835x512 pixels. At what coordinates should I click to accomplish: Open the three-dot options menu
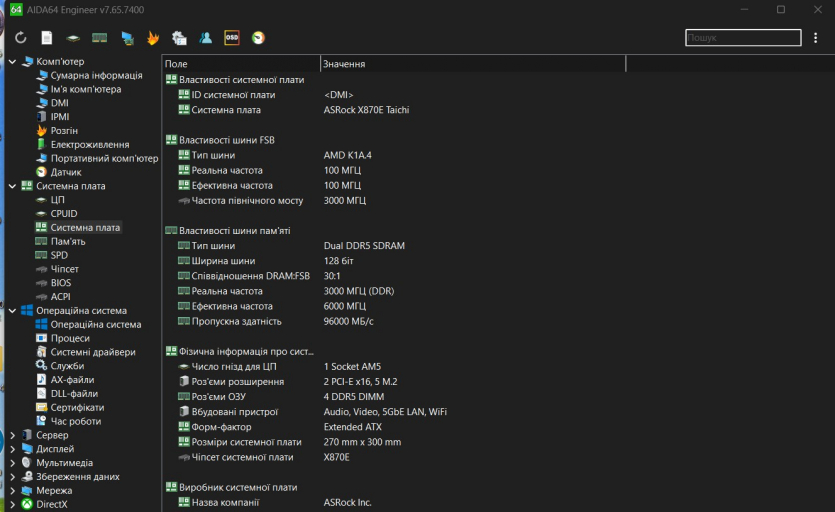[816, 38]
